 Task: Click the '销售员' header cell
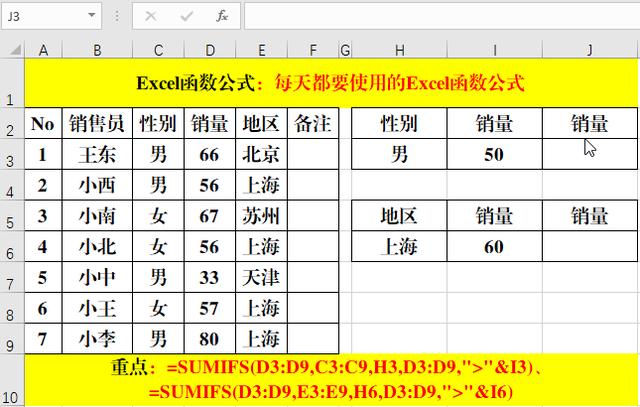tap(97, 123)
